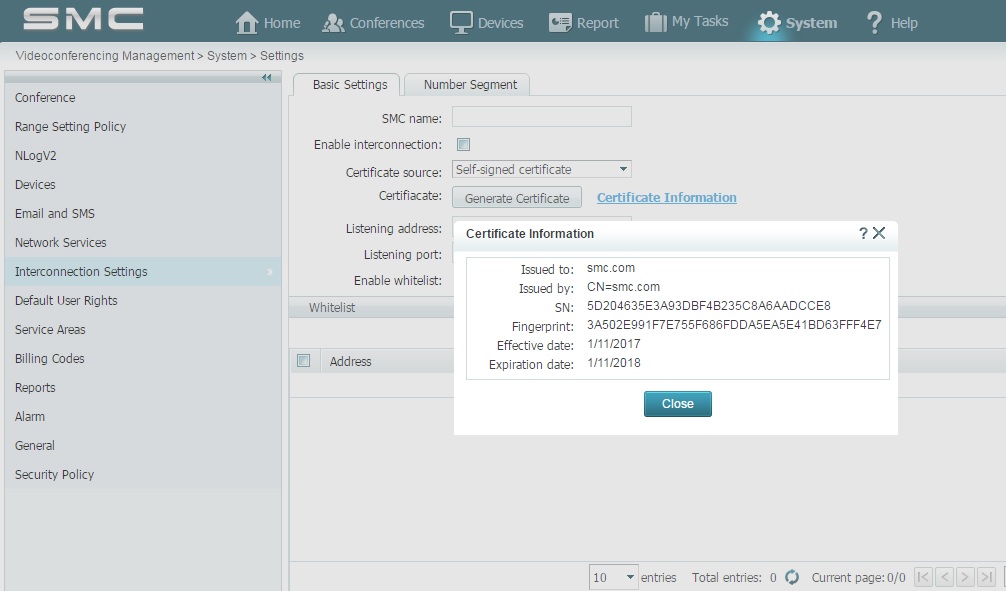Click the Report card icon

[x=560, y=23]
